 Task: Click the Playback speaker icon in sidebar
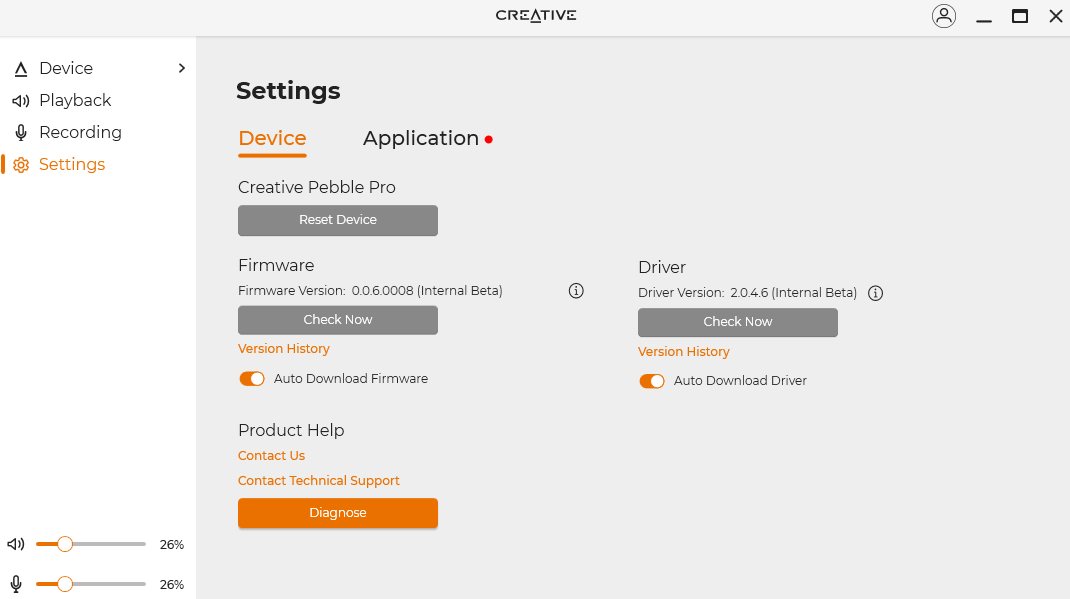click(21, 101)
